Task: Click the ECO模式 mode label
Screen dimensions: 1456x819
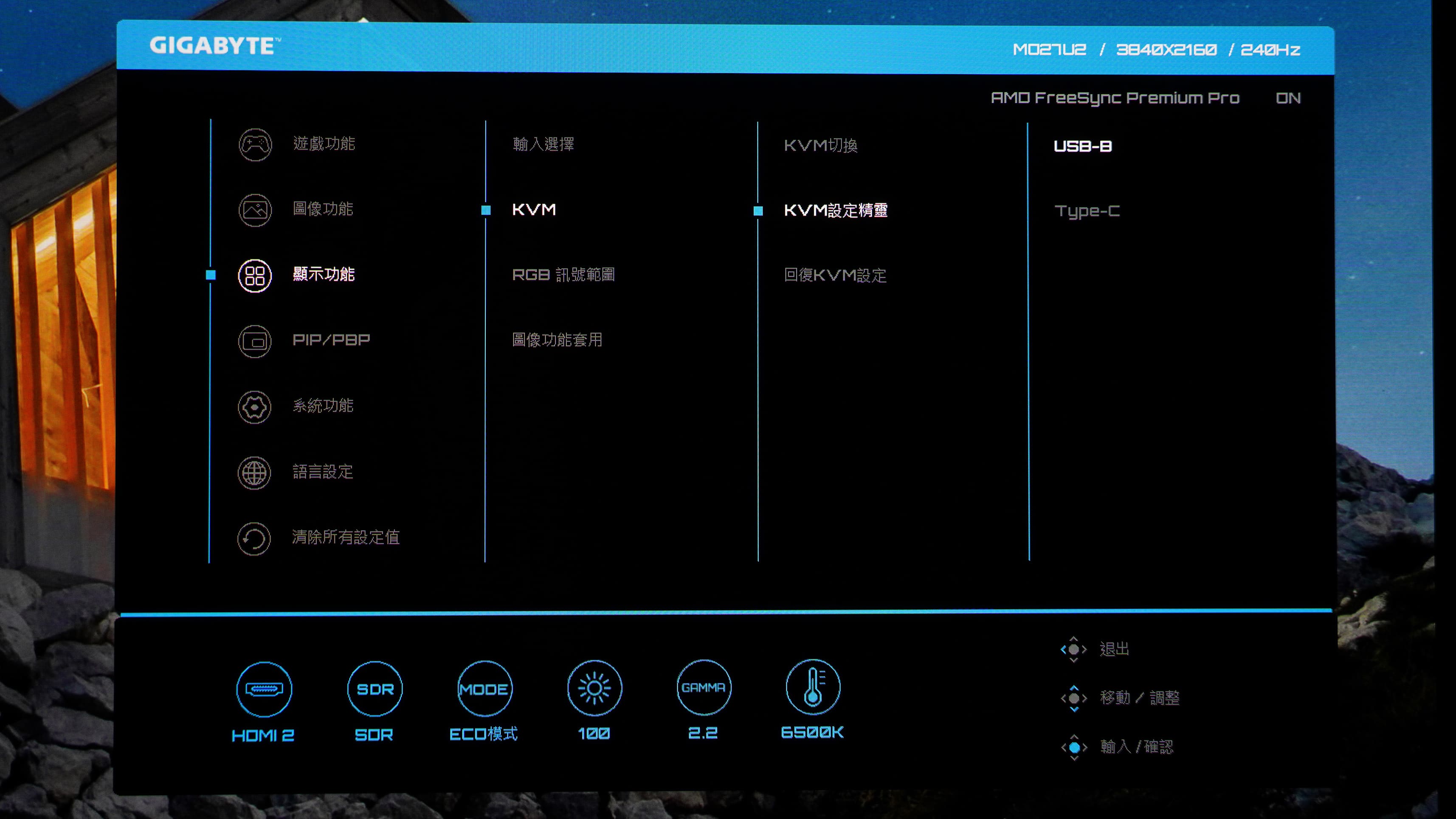Action: point(483,734)
